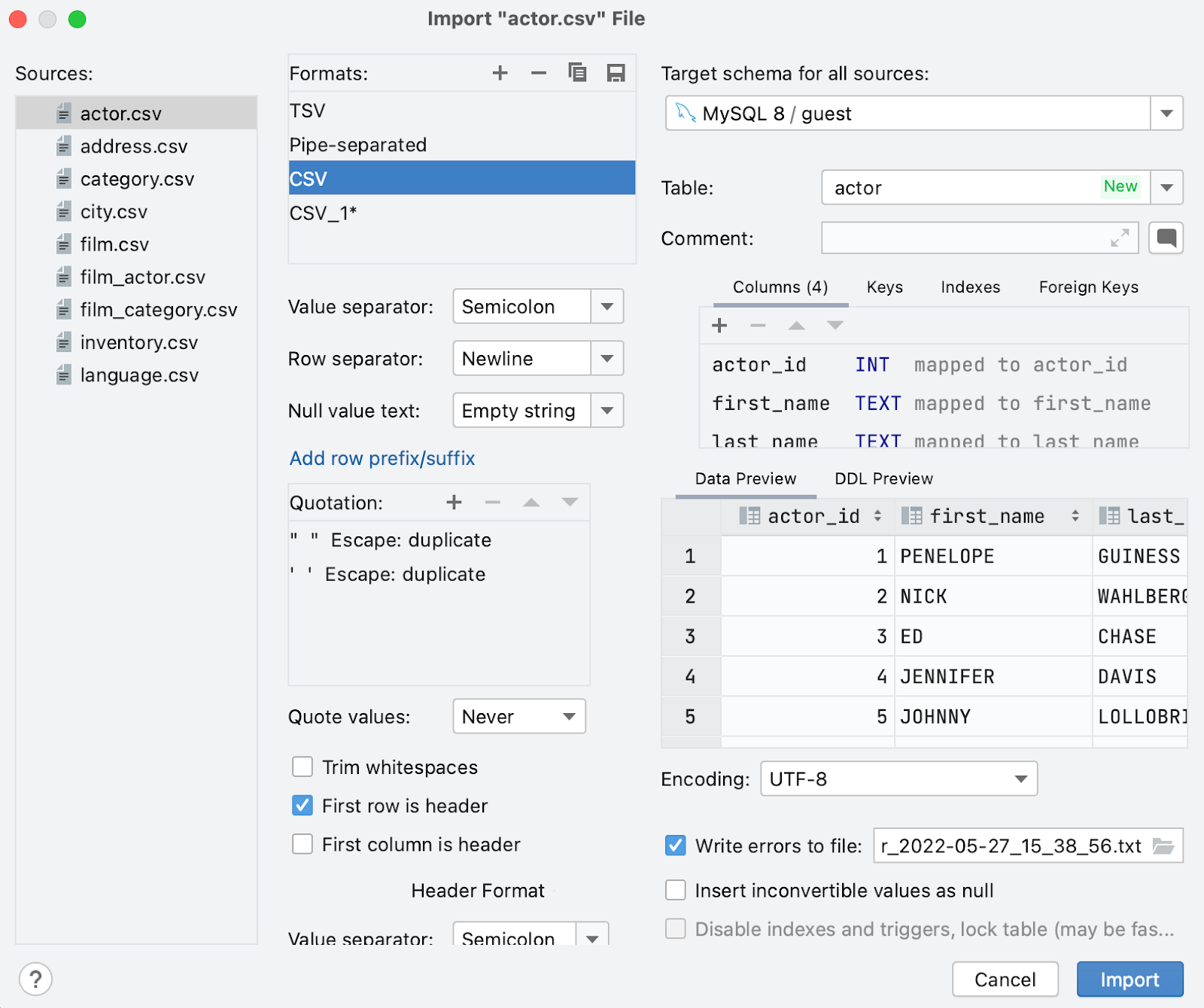Add a new format with the plus icon
The height and width of the screenshot is (1008, 1204).
(x=500, y=73)
